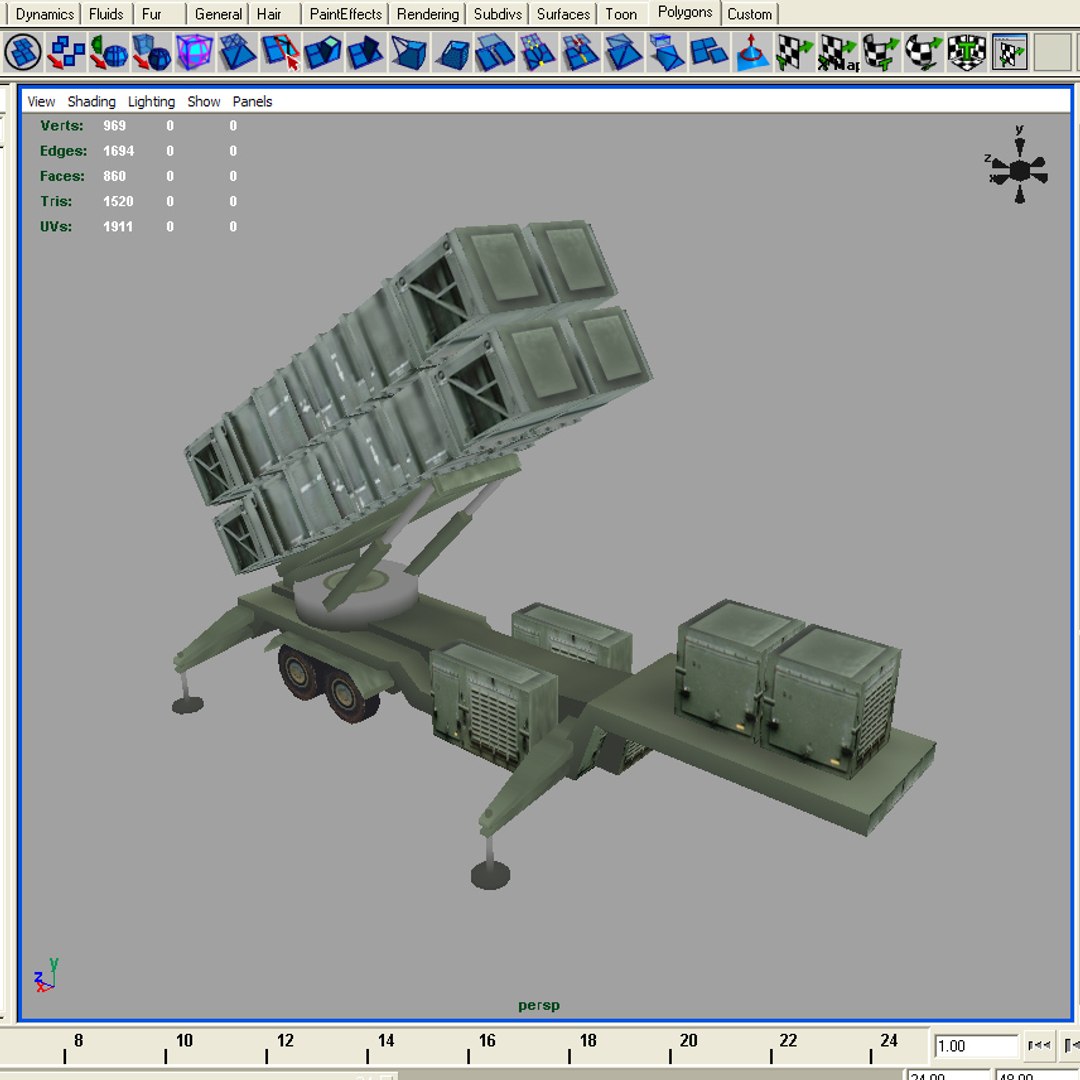
Task: Open the UV Texture Editor shelf icon
Action: [x=1009, y=52]
